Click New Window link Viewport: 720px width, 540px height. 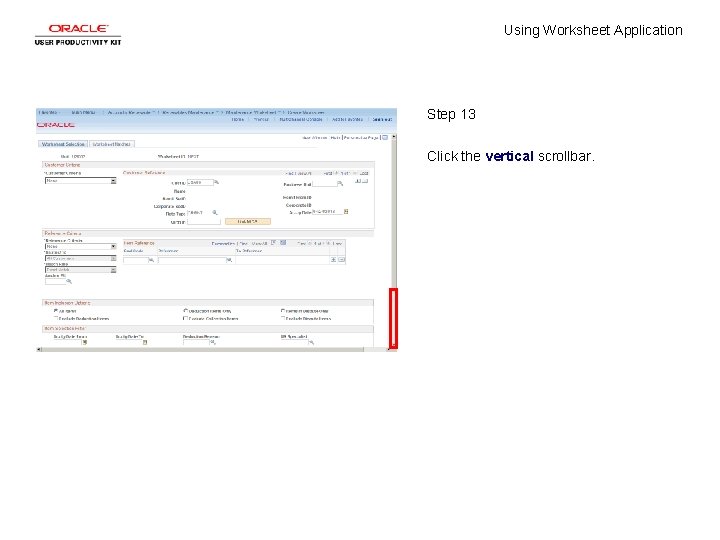[x=314, y=138]
